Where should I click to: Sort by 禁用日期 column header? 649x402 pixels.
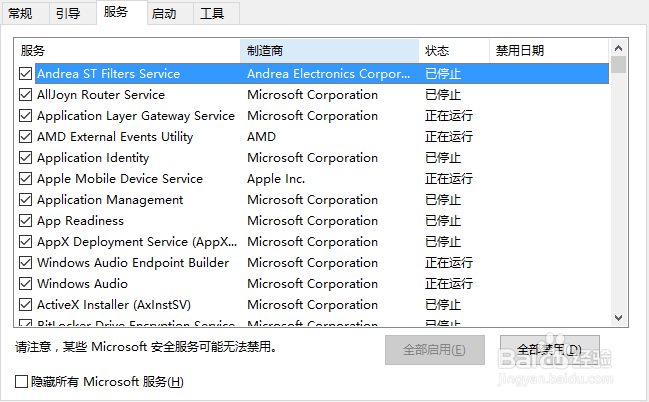coord(549,51)
